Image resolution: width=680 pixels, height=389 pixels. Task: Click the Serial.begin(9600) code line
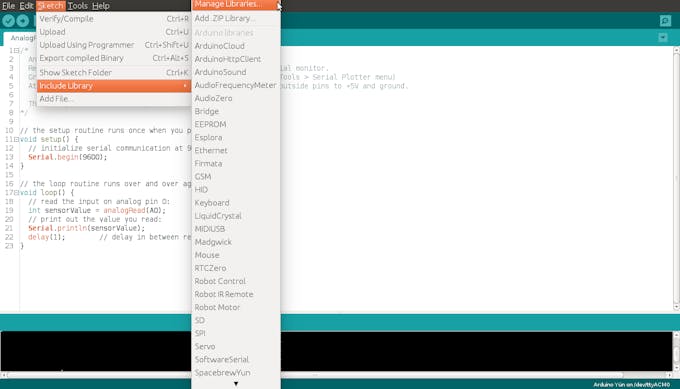coord(68,157)
